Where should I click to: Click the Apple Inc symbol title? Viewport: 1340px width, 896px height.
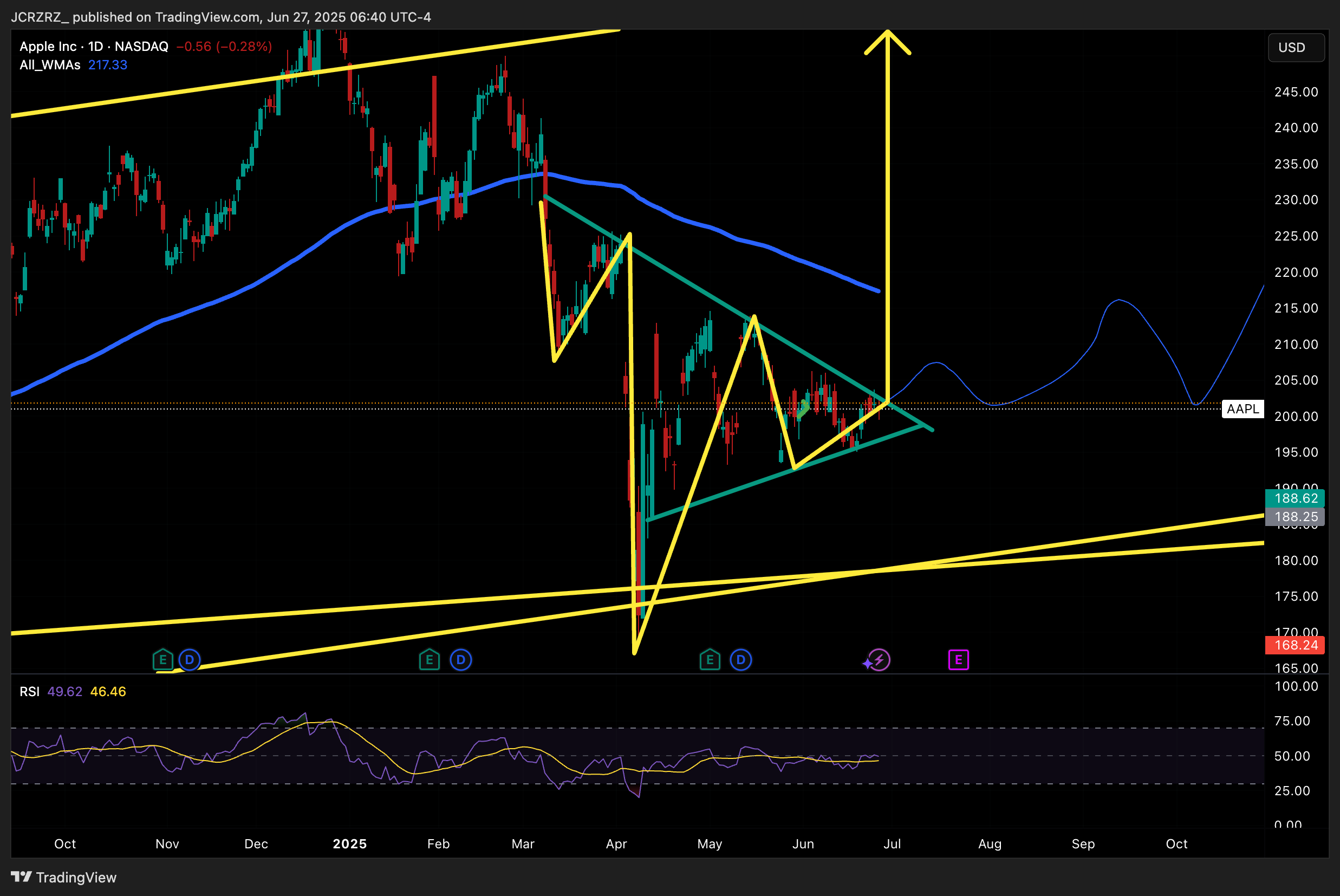[94, 46]
